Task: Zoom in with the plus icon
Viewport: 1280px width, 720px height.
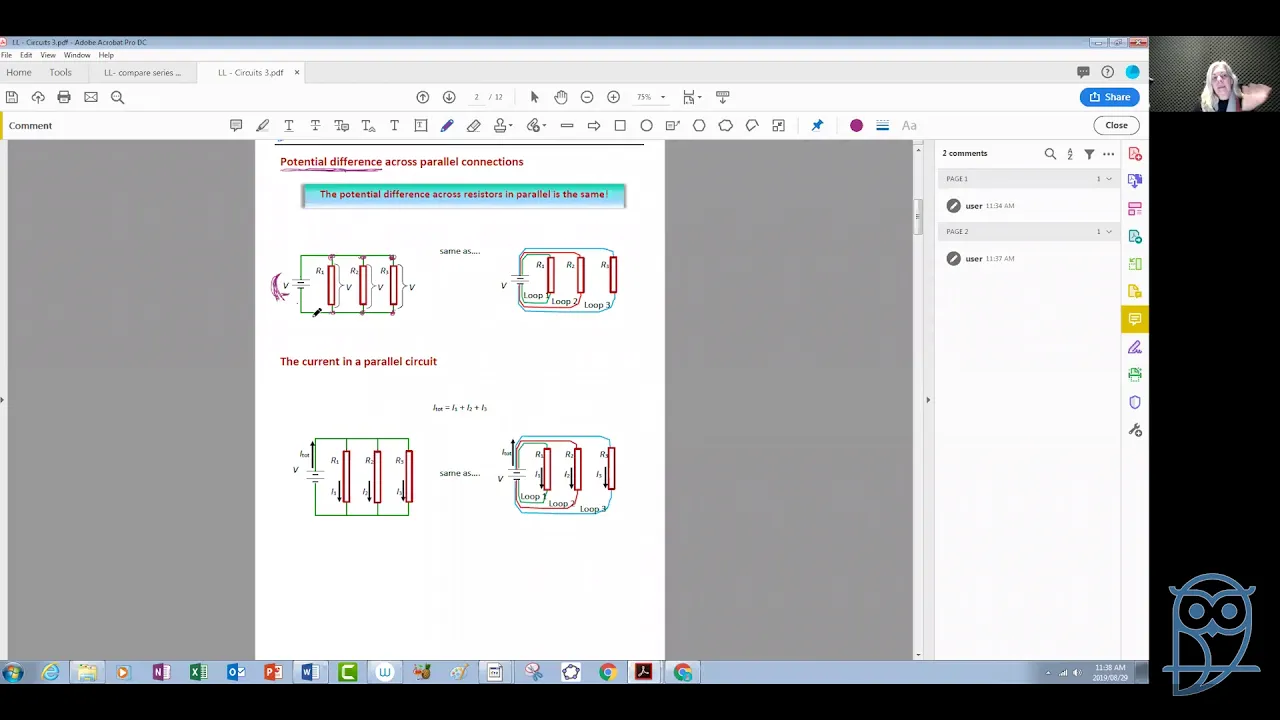Action: 613,97
